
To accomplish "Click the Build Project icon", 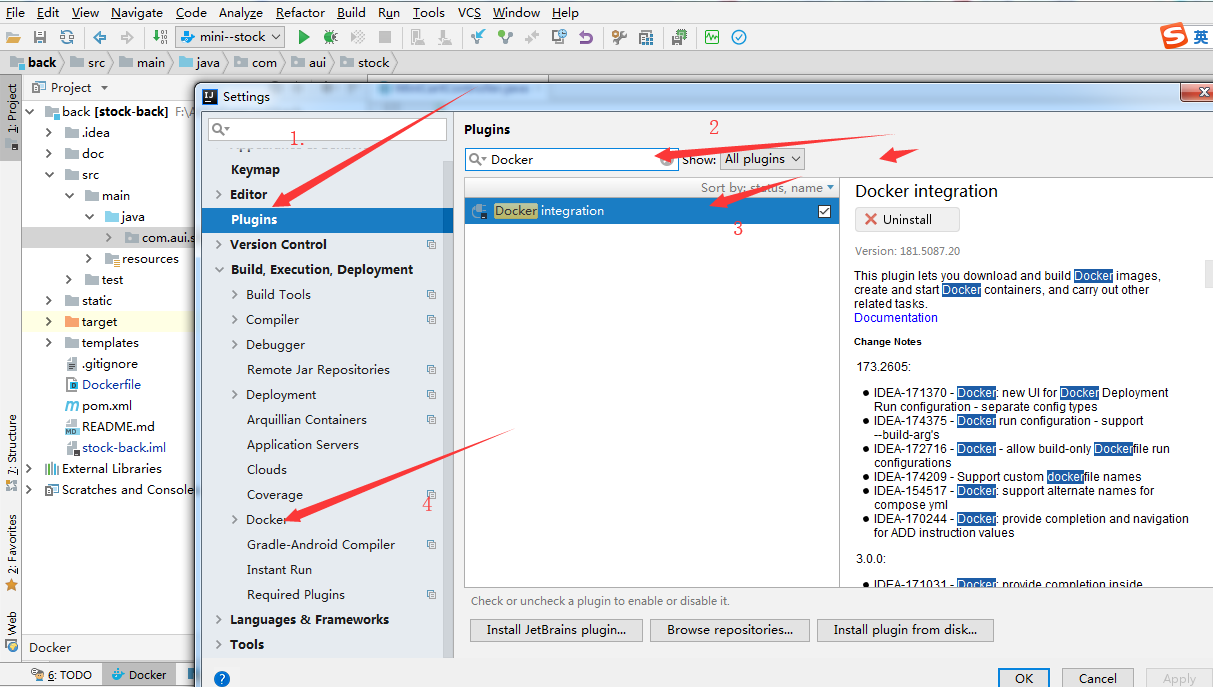I will 161,37.
